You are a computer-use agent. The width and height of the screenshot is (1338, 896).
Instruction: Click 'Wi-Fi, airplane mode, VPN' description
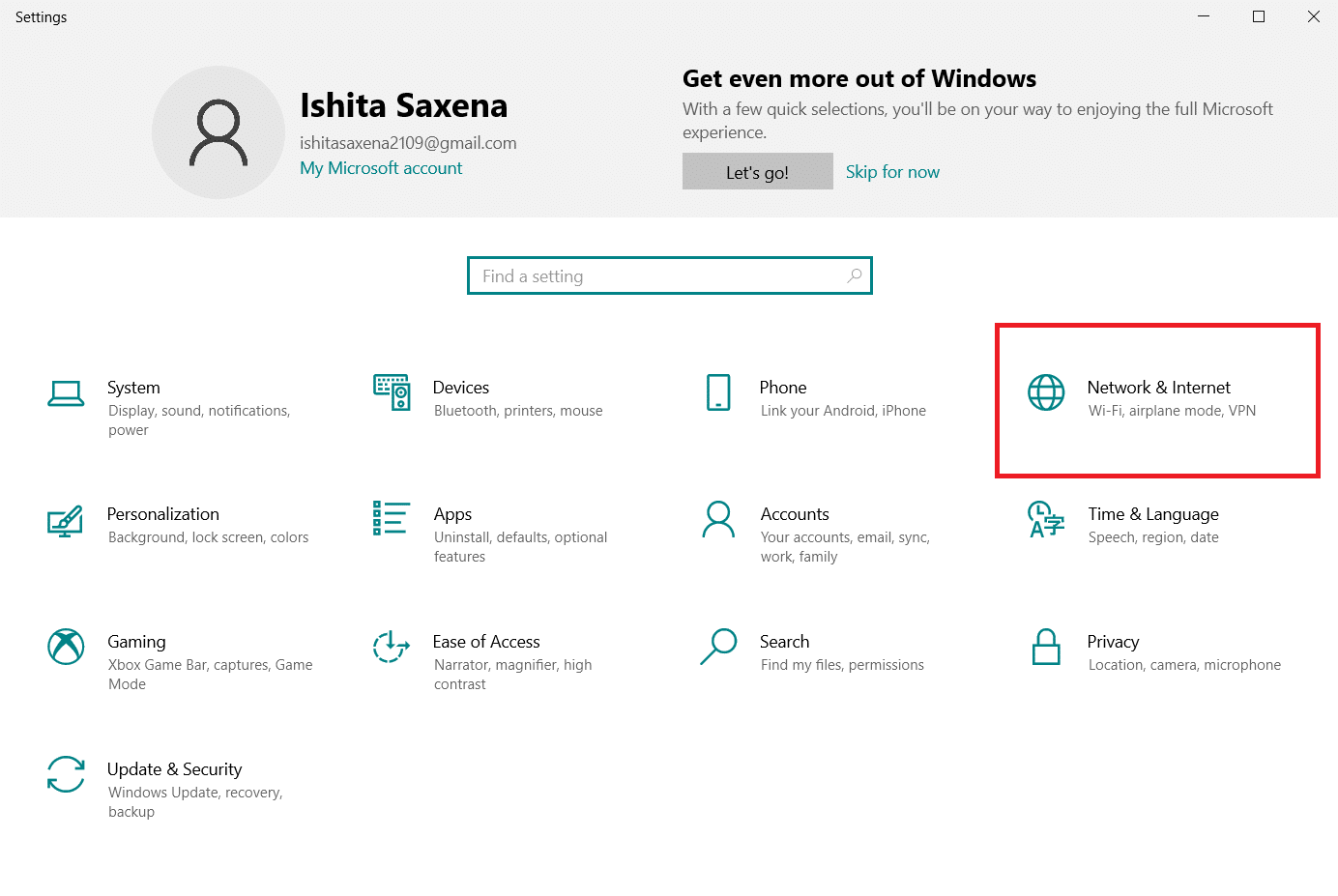pos(1173,411)
